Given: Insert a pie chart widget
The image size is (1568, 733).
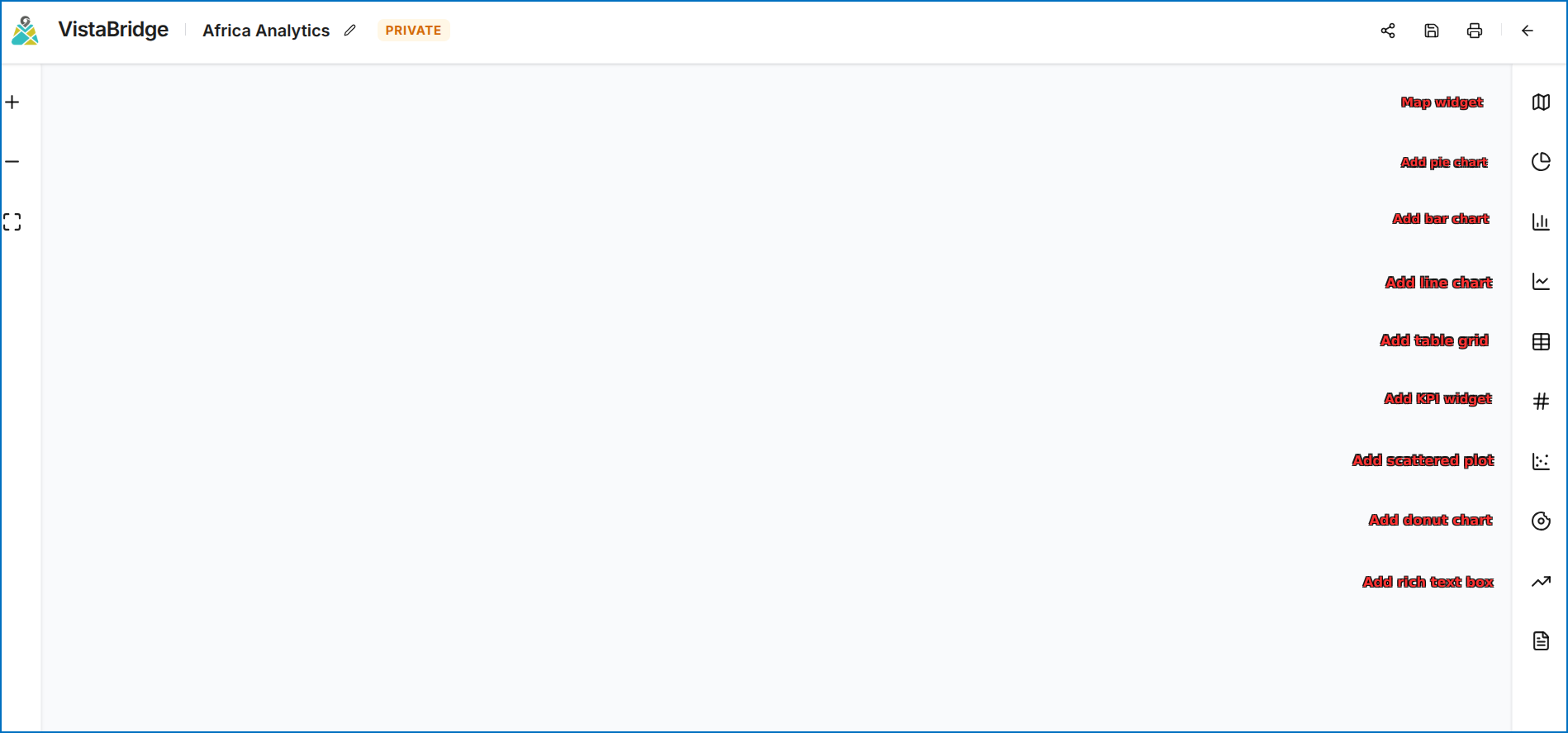Looking at the screenshot, I should click(x=1541, y=162).
